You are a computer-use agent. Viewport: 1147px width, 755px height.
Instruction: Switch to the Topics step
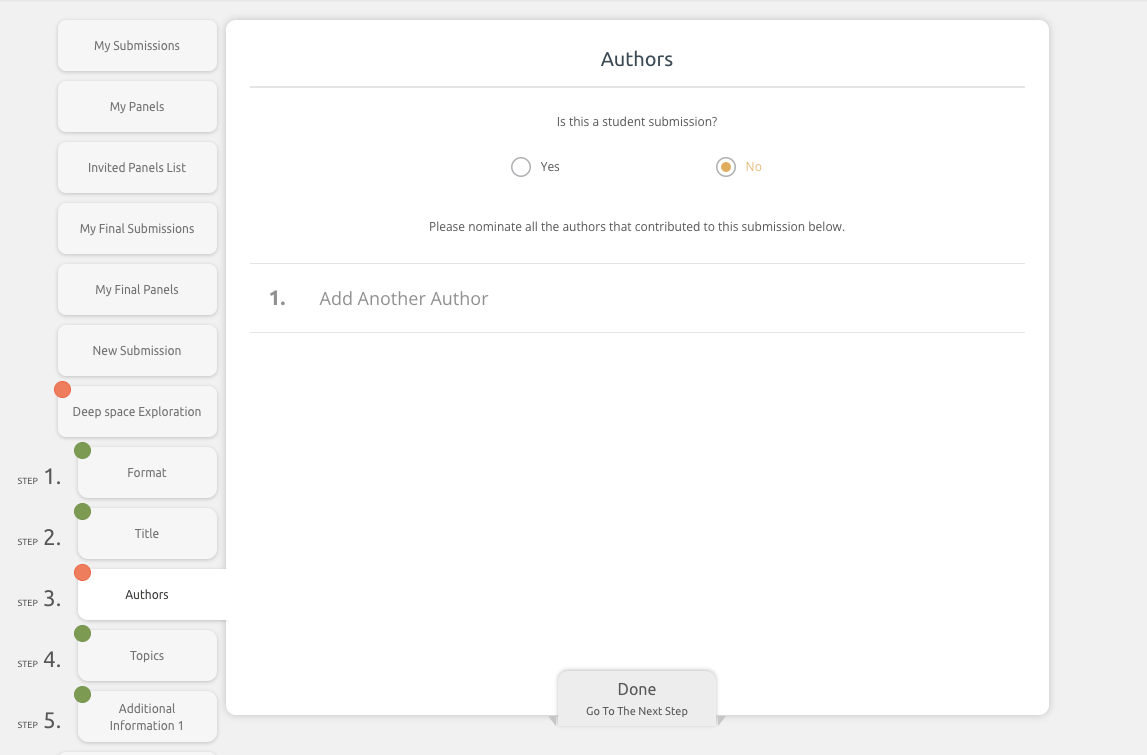point(147,656)
